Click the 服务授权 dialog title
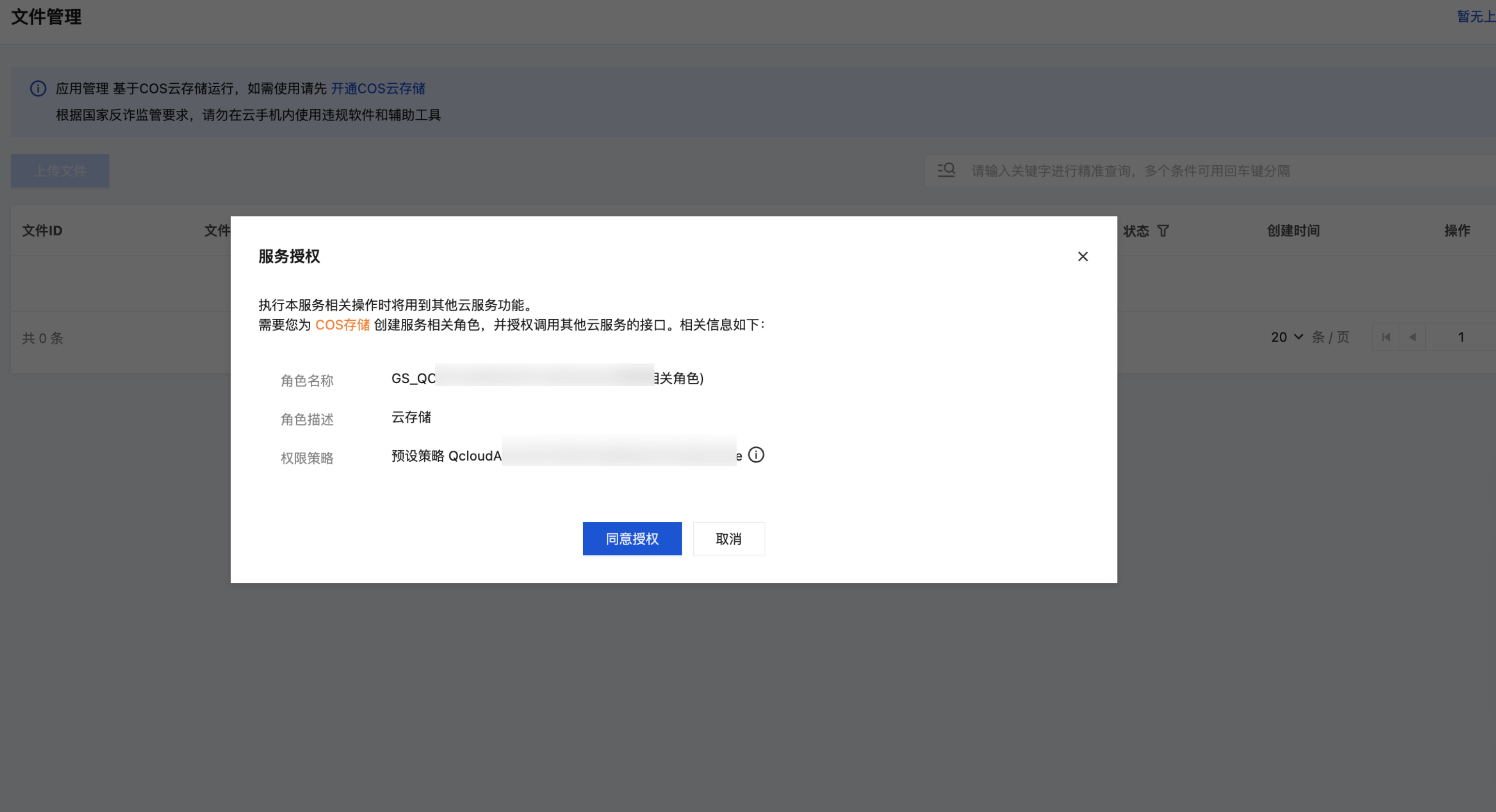 point(289,256)
